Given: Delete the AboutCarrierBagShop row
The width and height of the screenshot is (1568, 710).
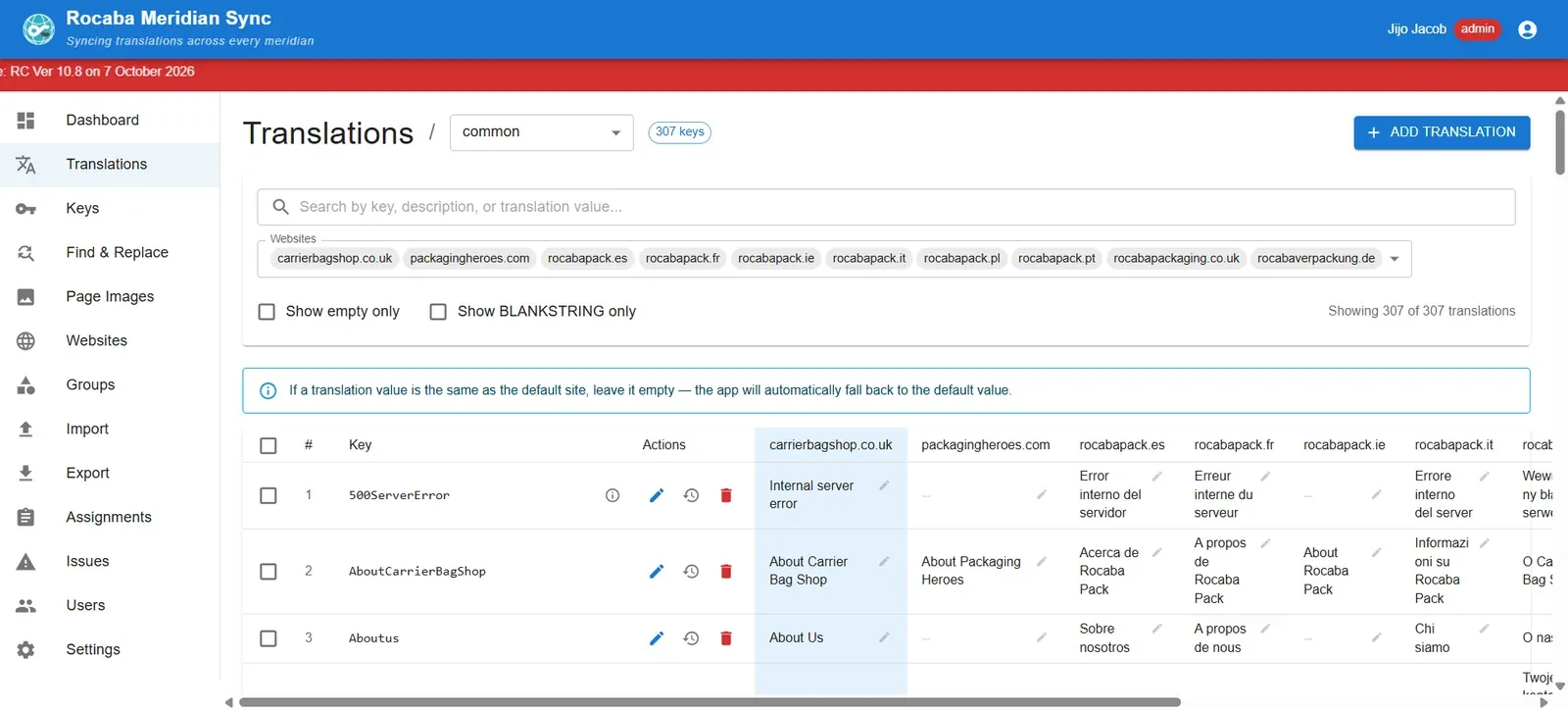Looking at the screenshot, I should 726,572.
